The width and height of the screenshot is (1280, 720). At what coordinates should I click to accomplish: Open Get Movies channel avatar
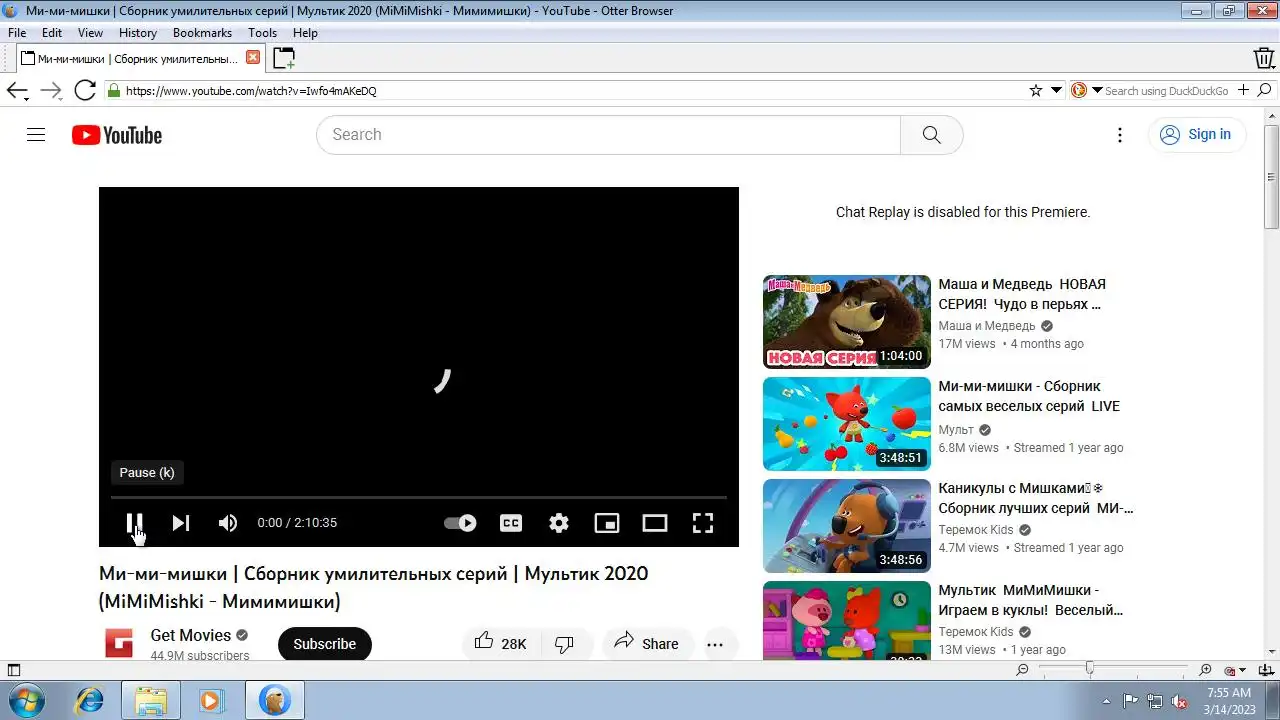click(x=119, y=643)
